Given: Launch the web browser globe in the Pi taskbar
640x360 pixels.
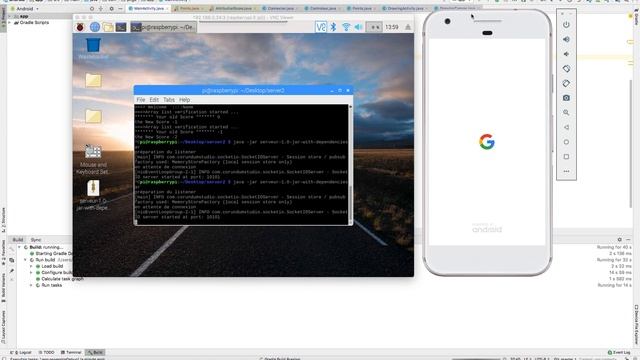Looking at the screenshot, I should tap(95, 27).
